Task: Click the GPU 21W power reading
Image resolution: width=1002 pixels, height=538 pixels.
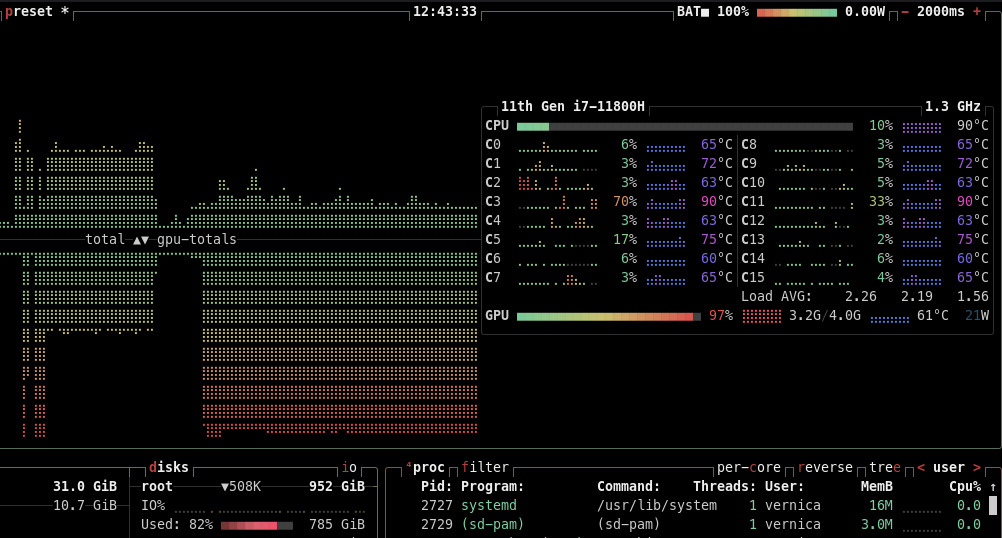Action: 976,316
